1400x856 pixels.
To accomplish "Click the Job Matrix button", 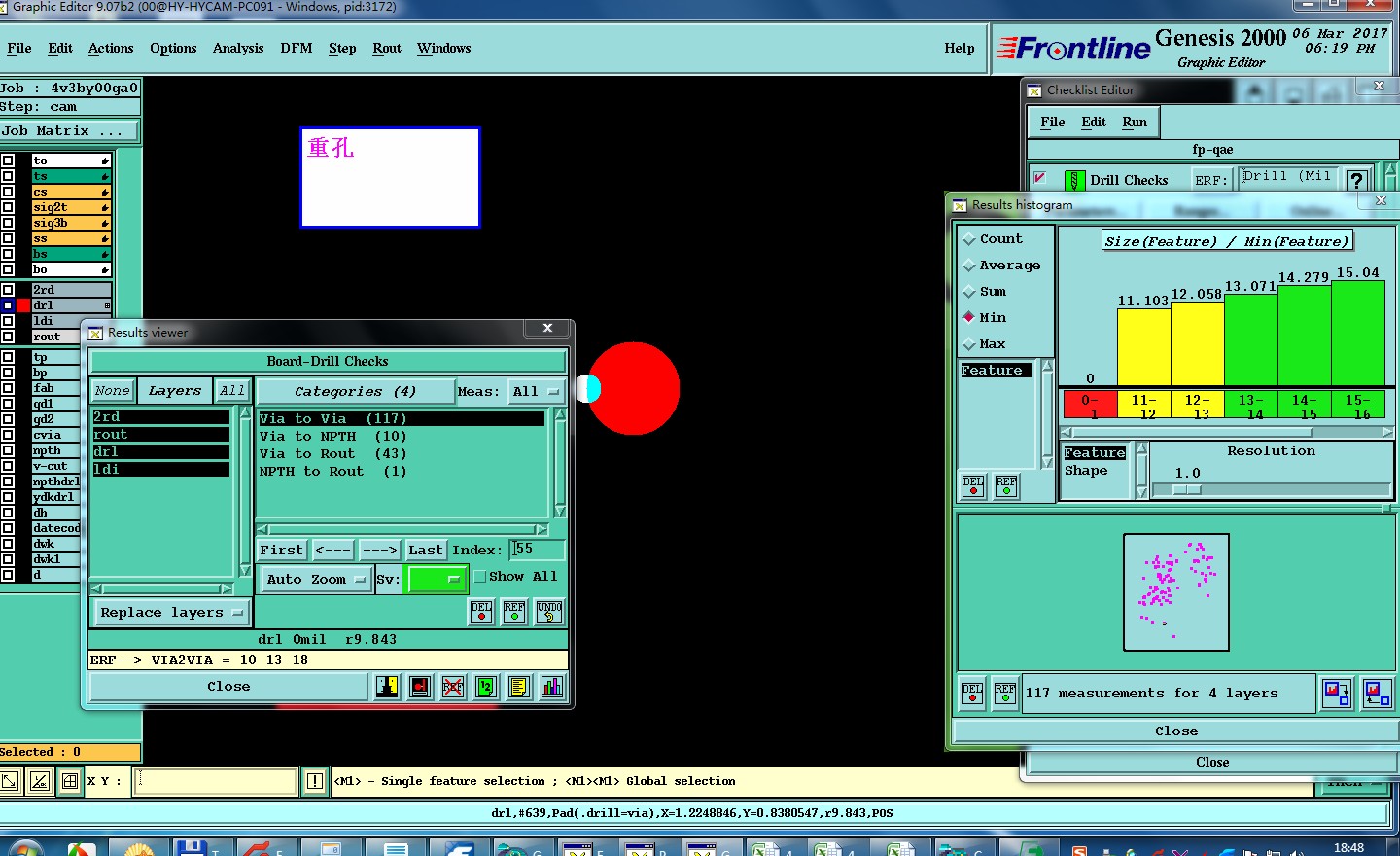I will click(70, 131).
